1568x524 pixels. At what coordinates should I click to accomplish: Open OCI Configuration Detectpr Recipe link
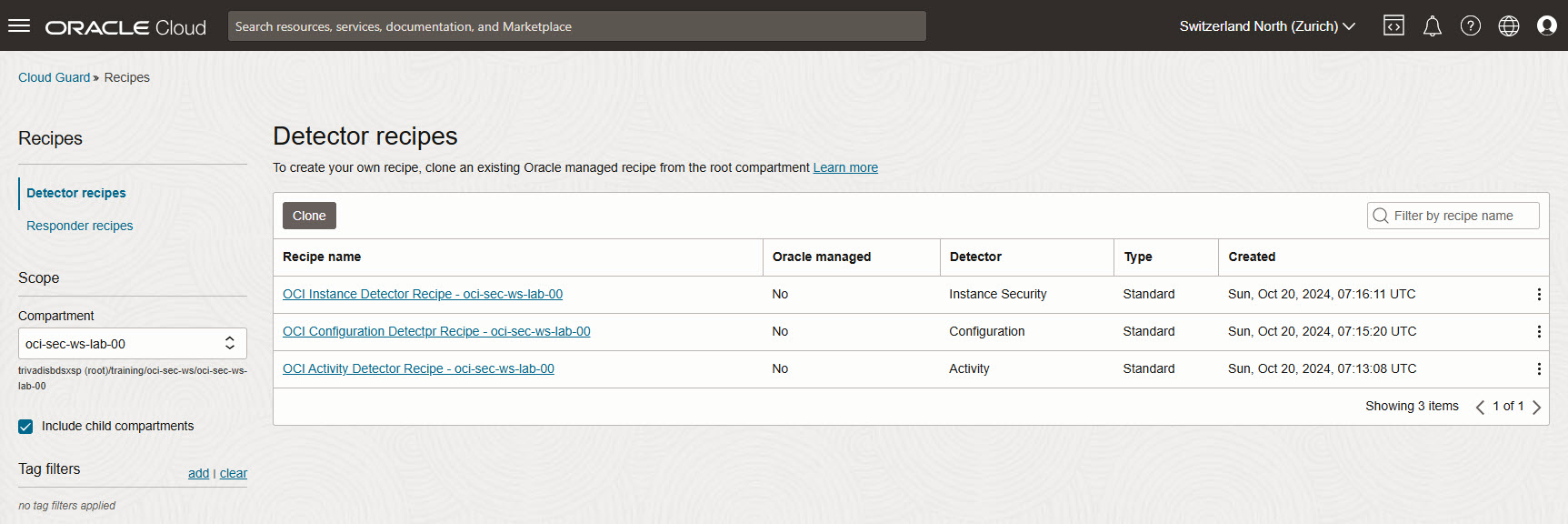pos(436,331)
